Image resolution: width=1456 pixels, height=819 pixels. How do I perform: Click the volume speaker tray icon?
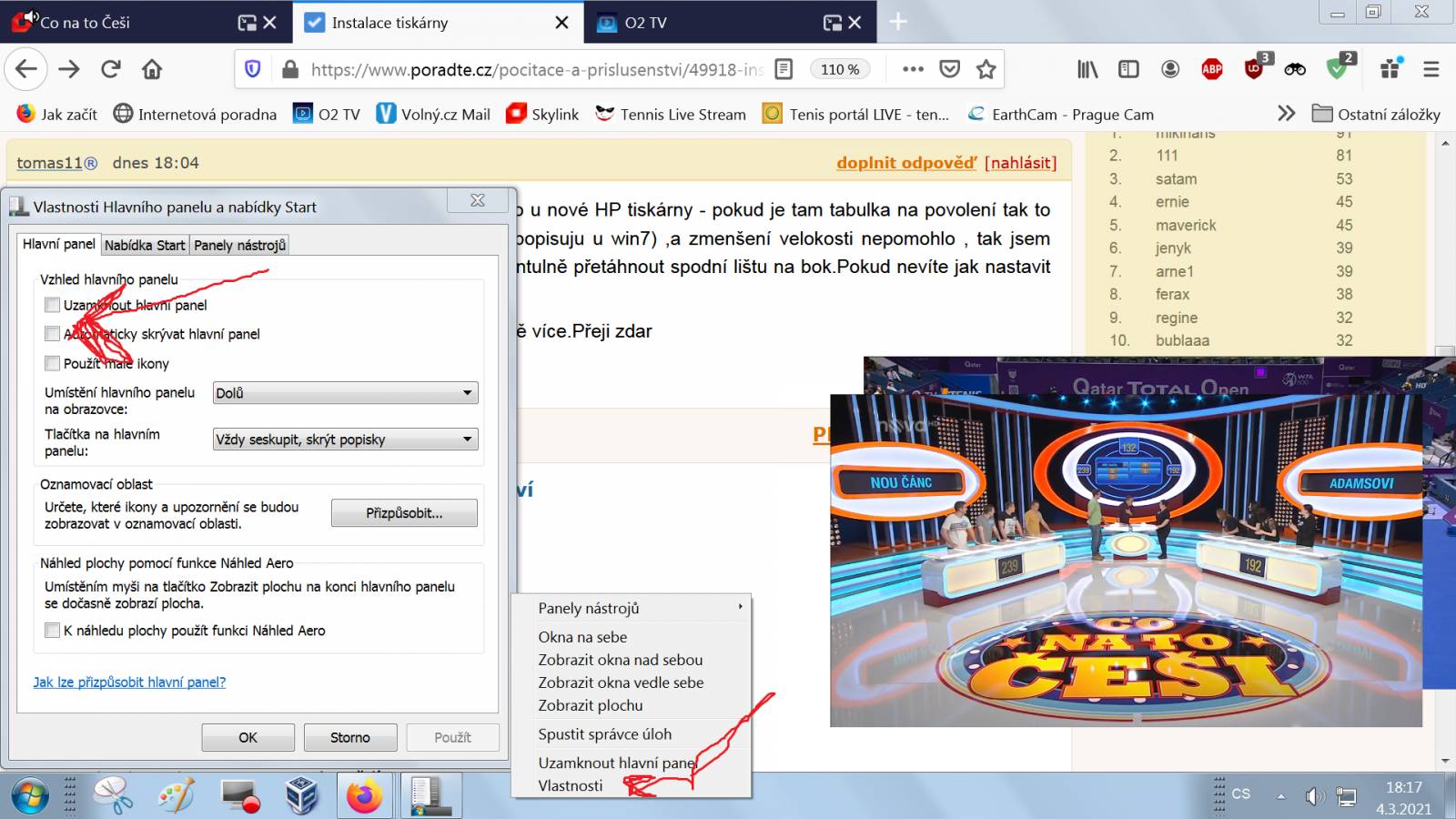point(1314,797)
